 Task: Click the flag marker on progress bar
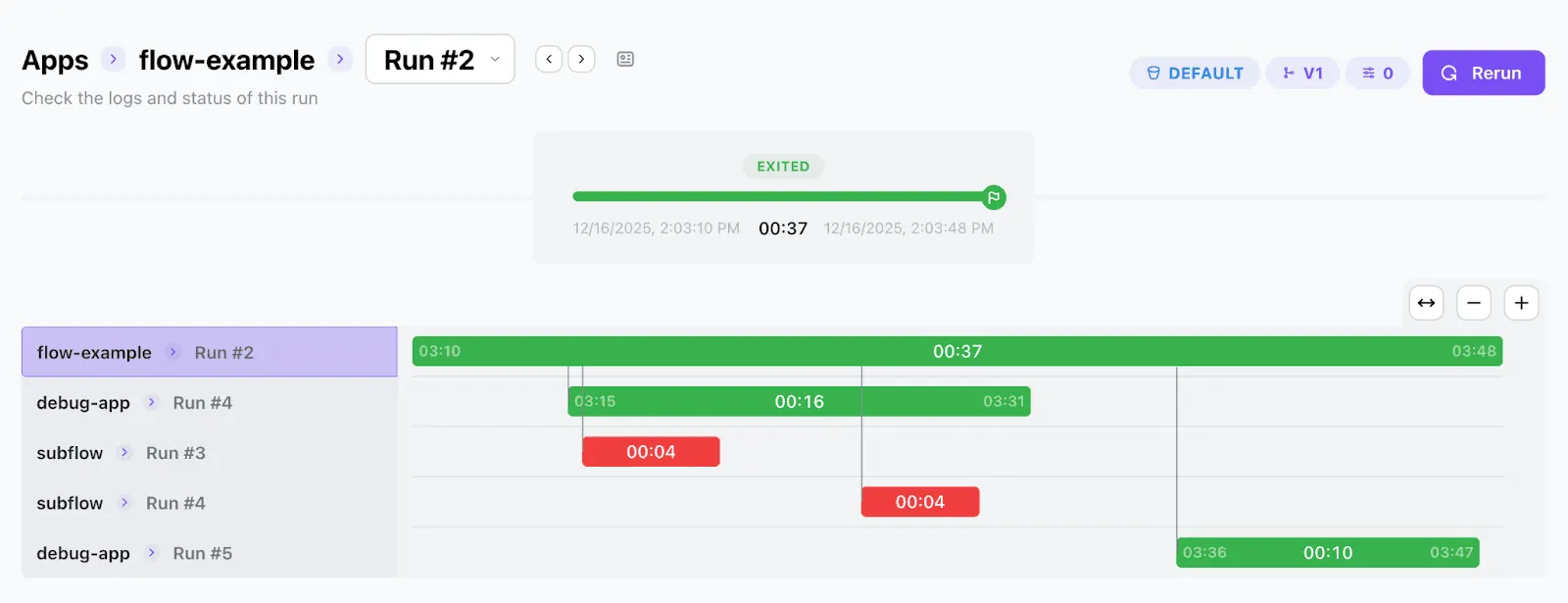(994, 197)
